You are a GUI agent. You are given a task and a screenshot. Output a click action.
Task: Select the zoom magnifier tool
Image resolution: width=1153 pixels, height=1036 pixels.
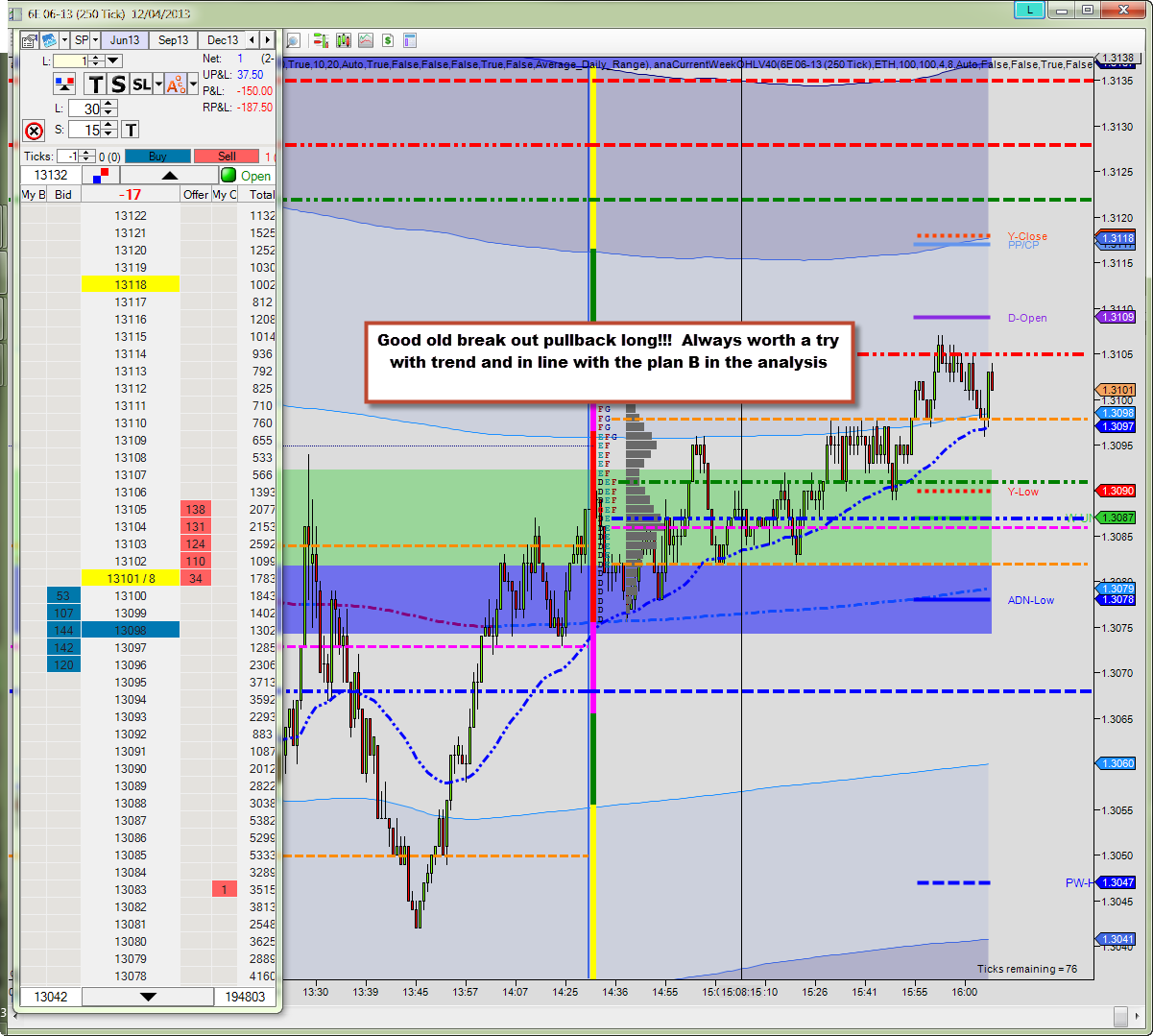tap(293, 40)
